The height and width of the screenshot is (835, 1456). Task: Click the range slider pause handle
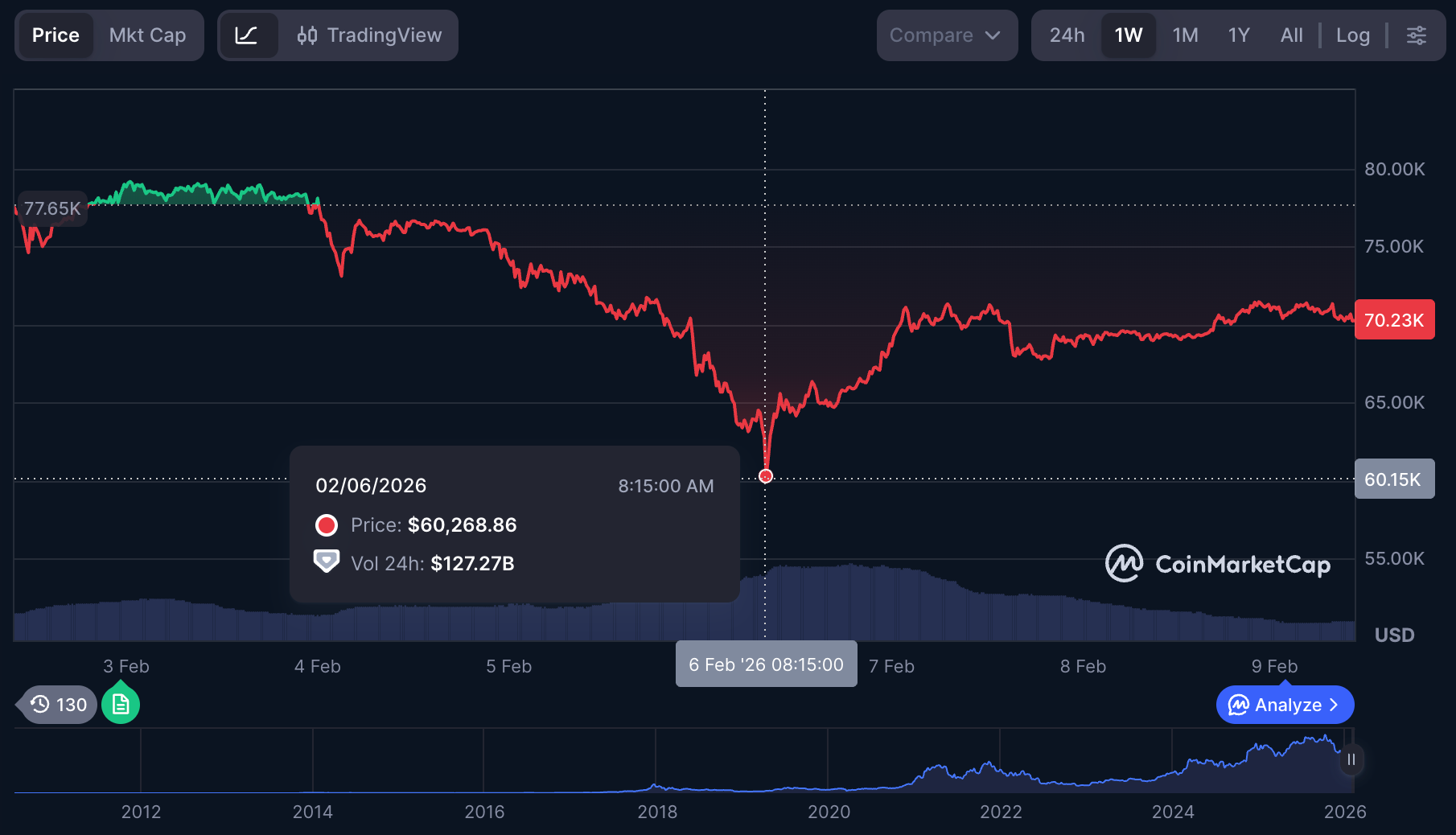pos(1351,759)
